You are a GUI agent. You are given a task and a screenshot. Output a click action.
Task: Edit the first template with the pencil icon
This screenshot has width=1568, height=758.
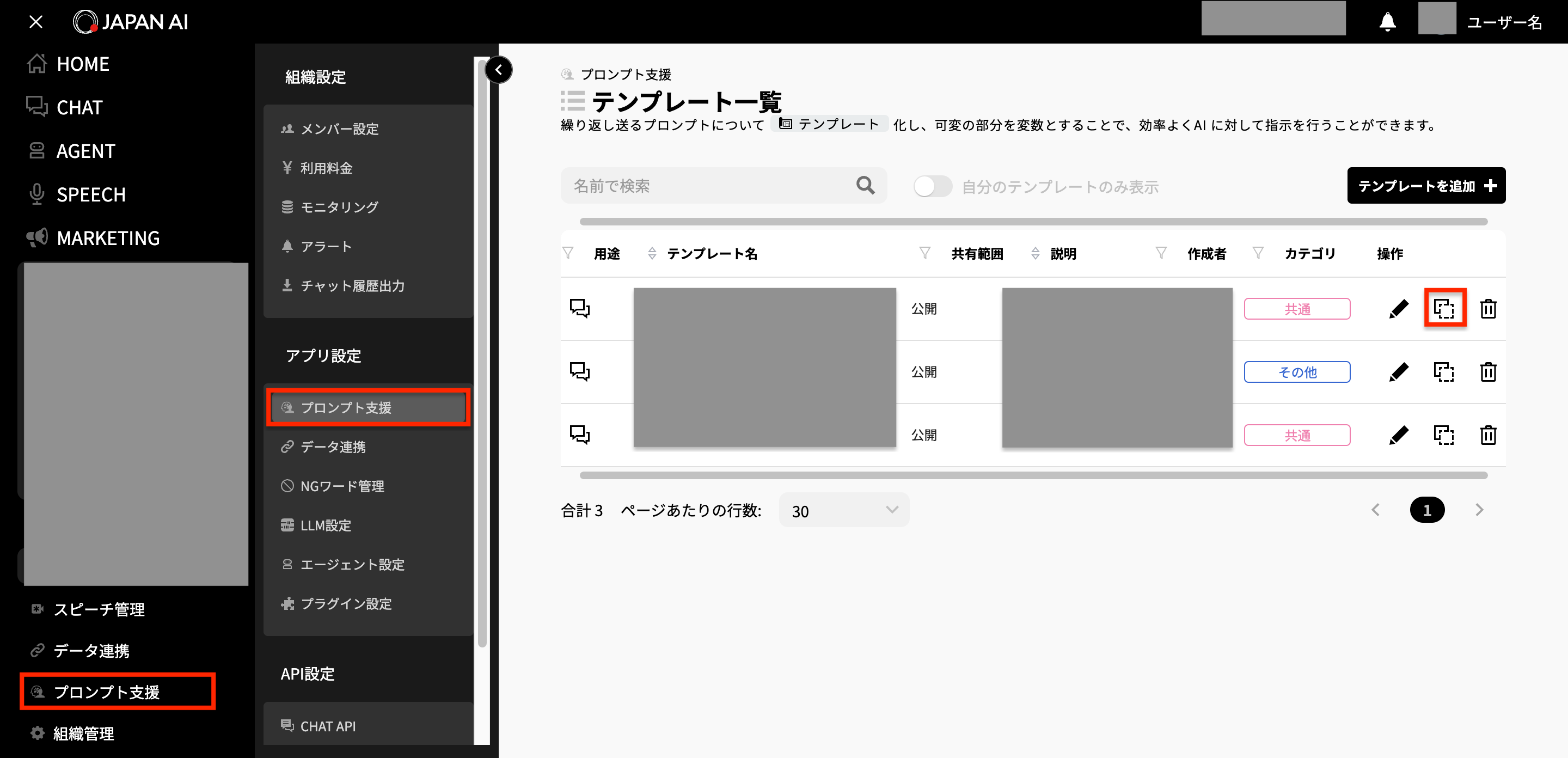coord(1399,309)
